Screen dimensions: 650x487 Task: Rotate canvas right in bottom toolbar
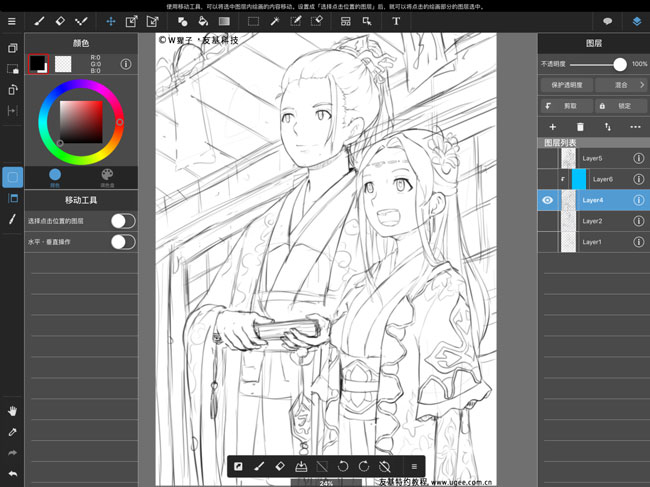[364, 467]
